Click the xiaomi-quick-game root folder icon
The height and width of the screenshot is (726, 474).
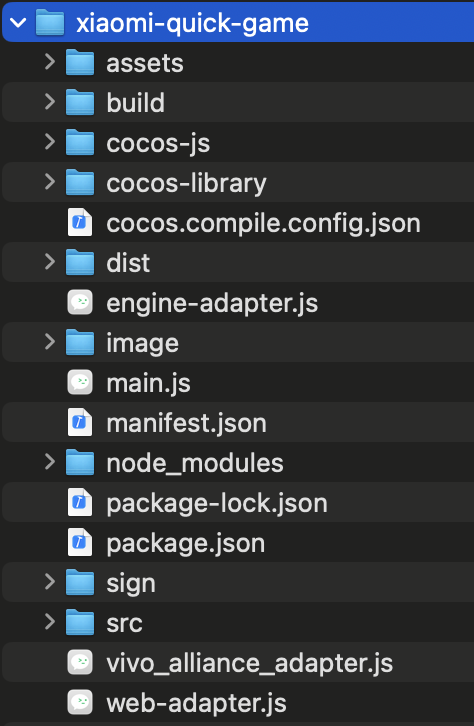pyautogui.click(x=50, y=22)
